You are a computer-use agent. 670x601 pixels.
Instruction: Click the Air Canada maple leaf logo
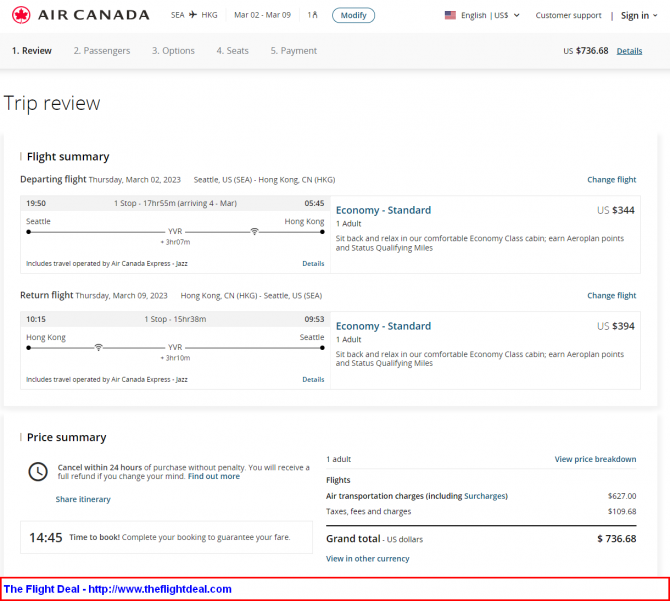pyautogui.click(x=21, y=15)
